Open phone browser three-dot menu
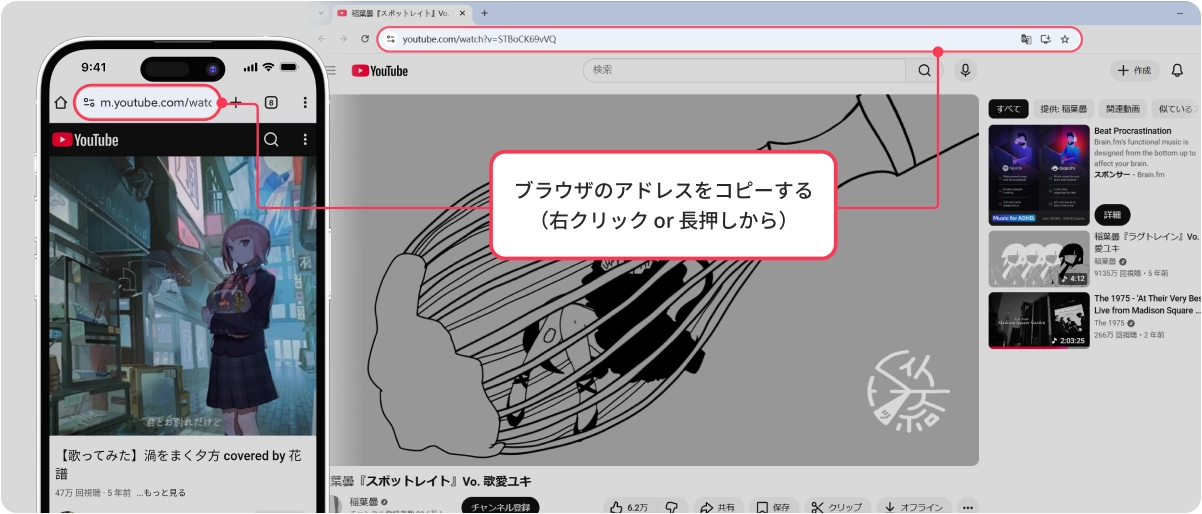The image size is (1202, 514). tap(305, 103)
